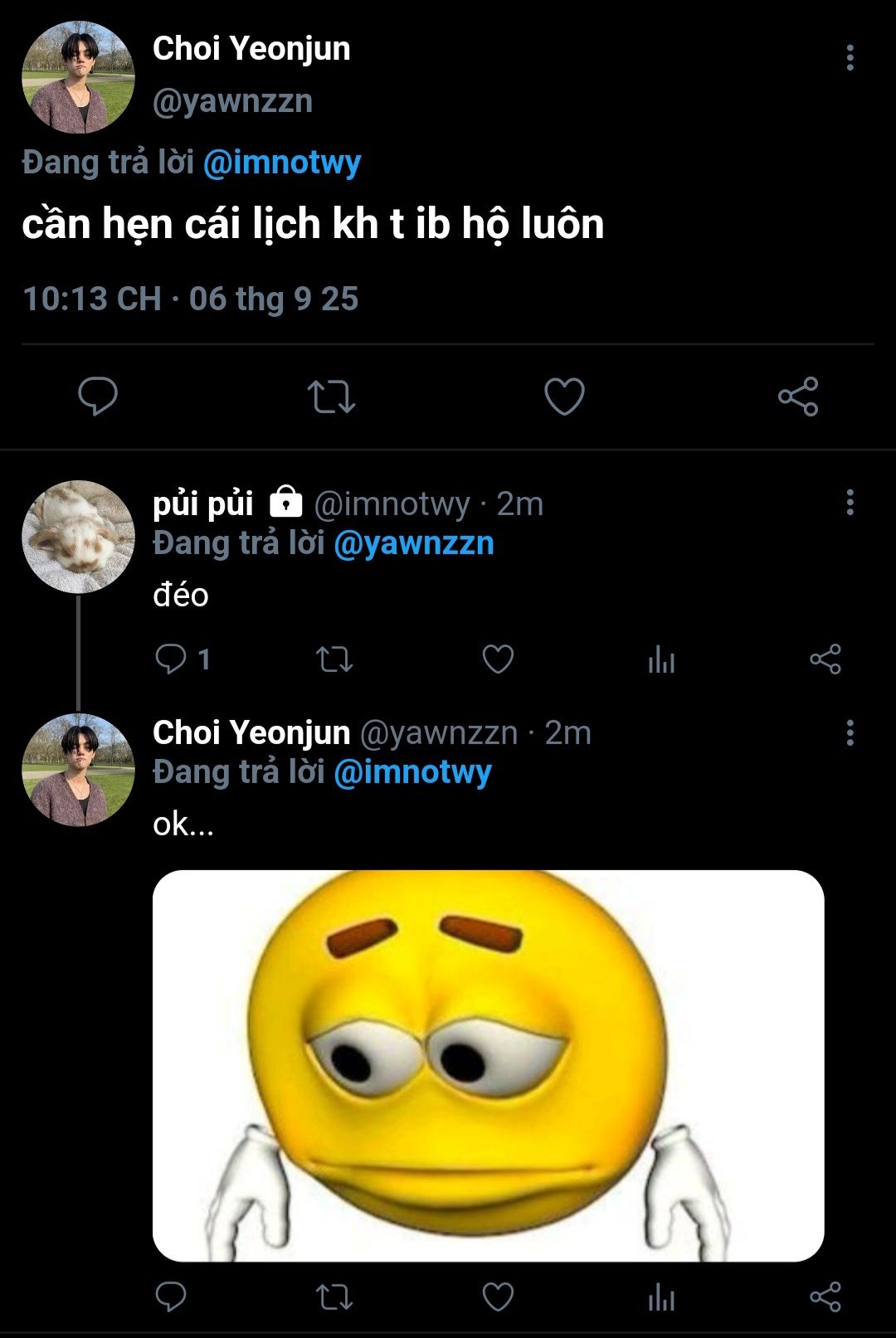Open more options on pủi pủi's reply

(850, 503)
